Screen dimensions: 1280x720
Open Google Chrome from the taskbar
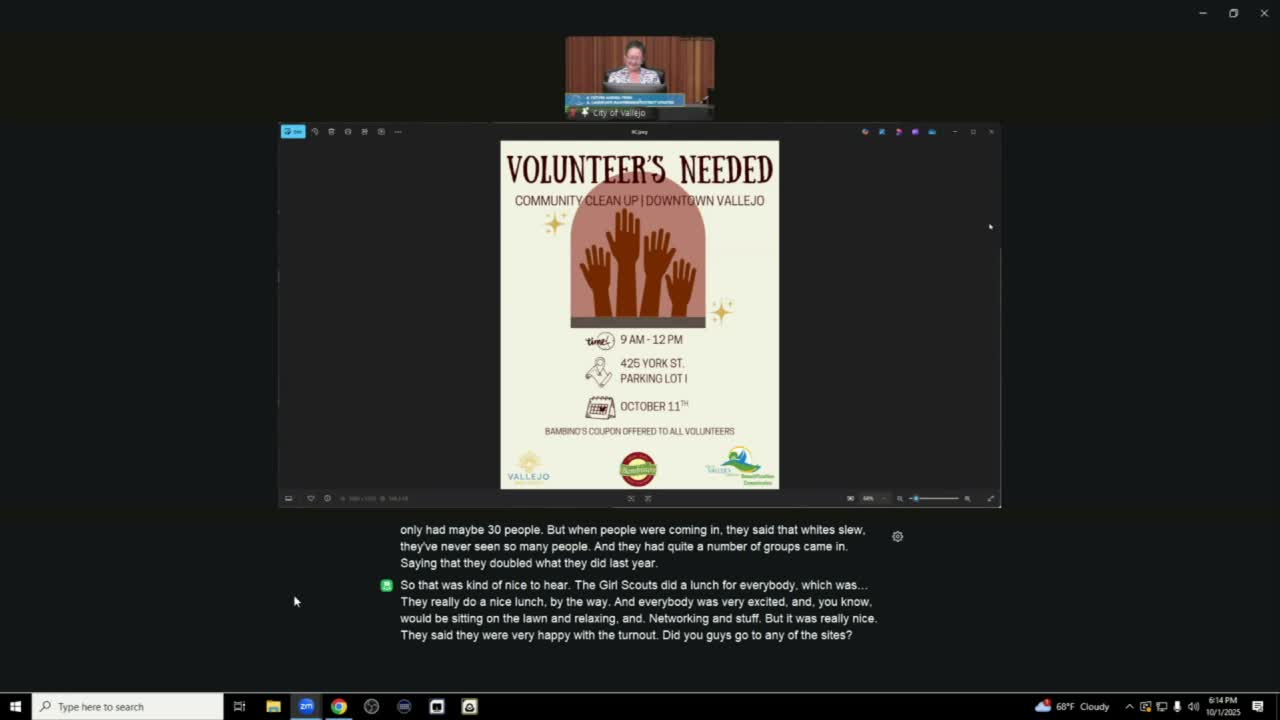pos(339,707)
